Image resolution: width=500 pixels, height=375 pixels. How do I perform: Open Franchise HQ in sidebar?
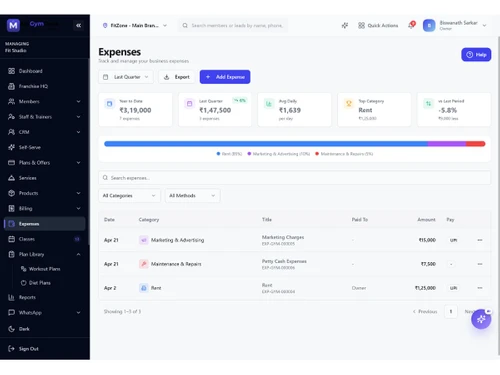(45, 86)
